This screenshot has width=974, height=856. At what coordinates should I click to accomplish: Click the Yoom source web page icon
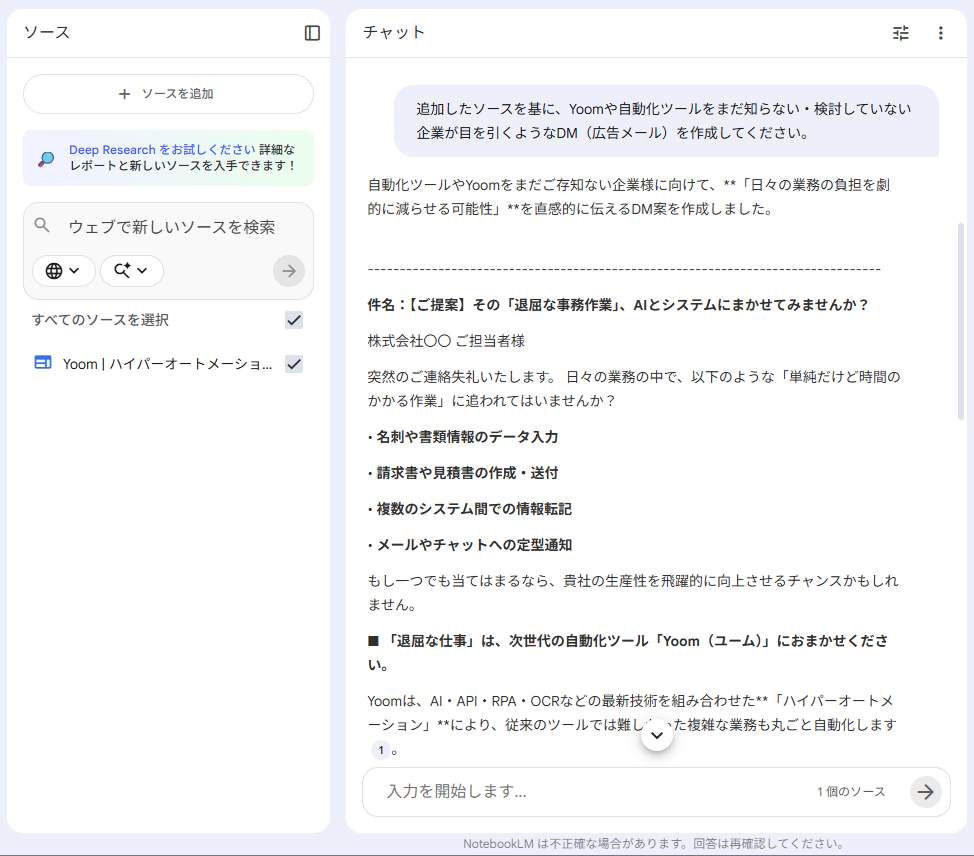43,364
